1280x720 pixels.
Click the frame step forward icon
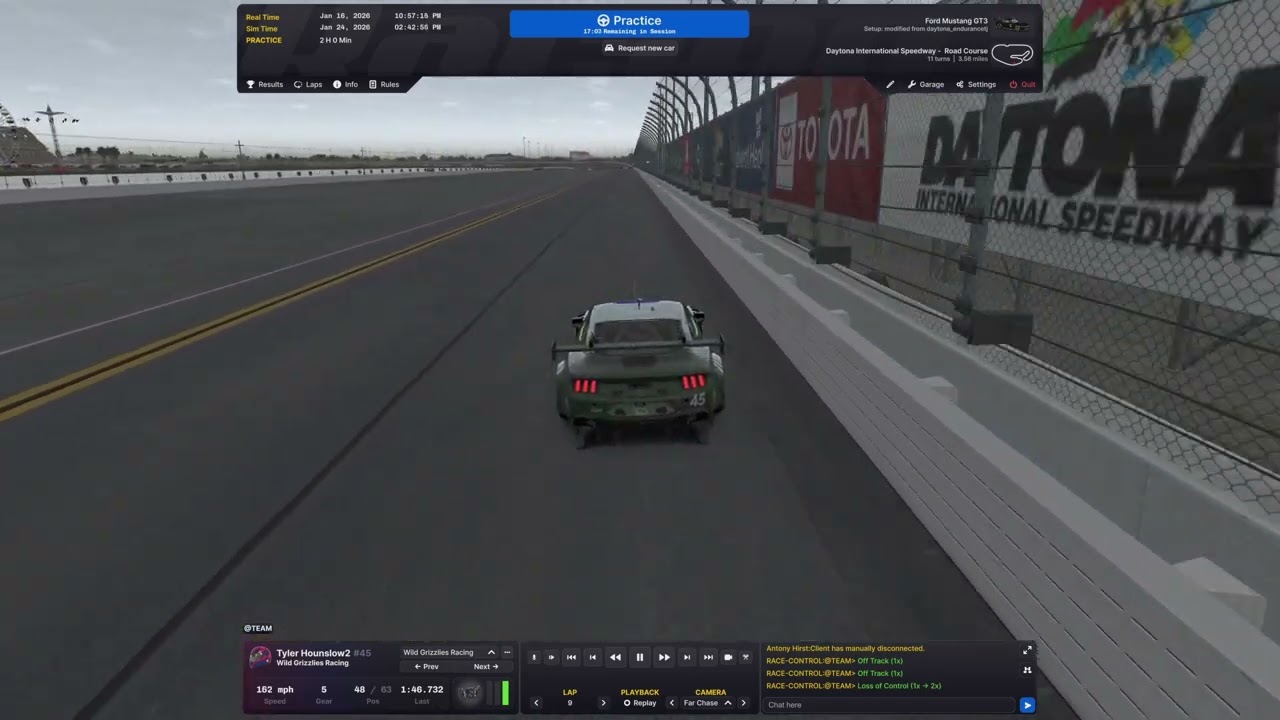(551, 657)
